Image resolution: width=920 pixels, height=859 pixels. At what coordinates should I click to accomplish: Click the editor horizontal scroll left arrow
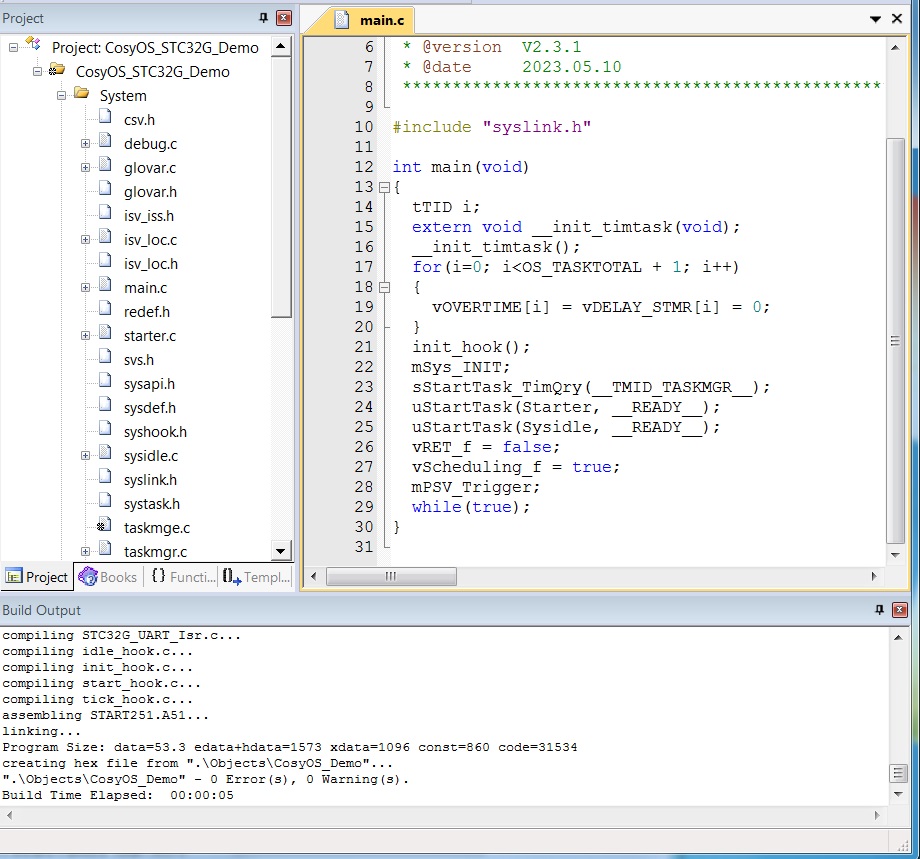pyautogui.click(x=314, y=576)
